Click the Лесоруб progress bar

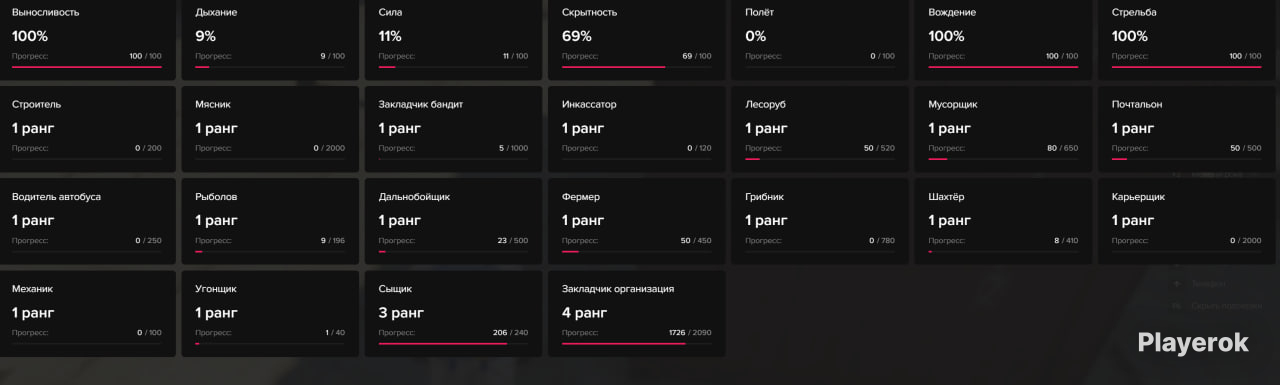(x=820, y=159)
